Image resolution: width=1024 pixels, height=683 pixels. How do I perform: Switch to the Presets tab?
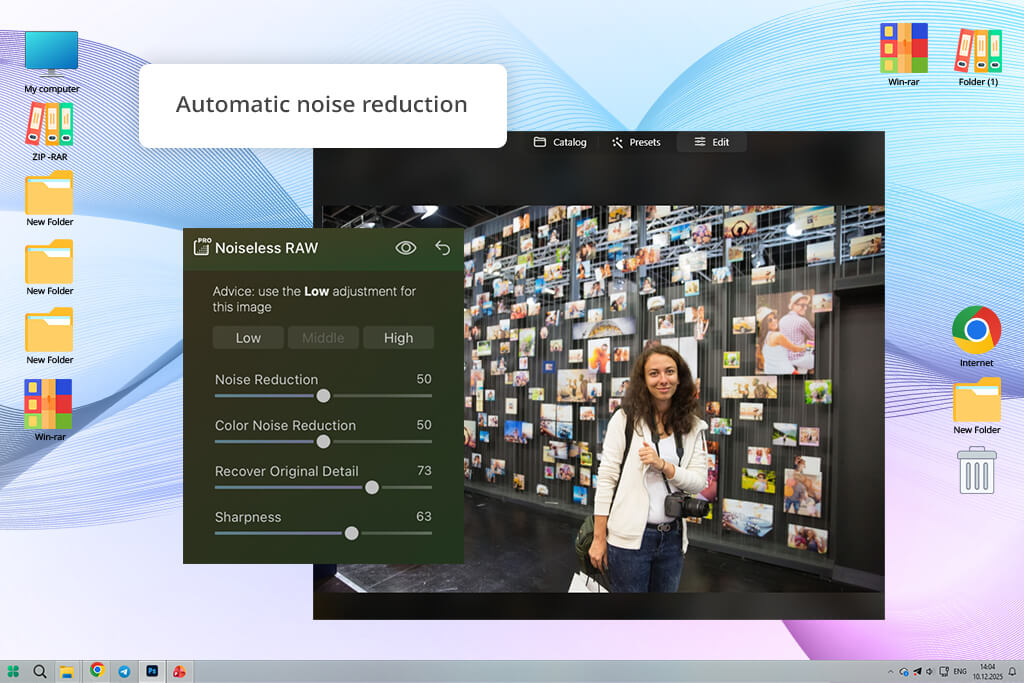(x=636, y=142)
